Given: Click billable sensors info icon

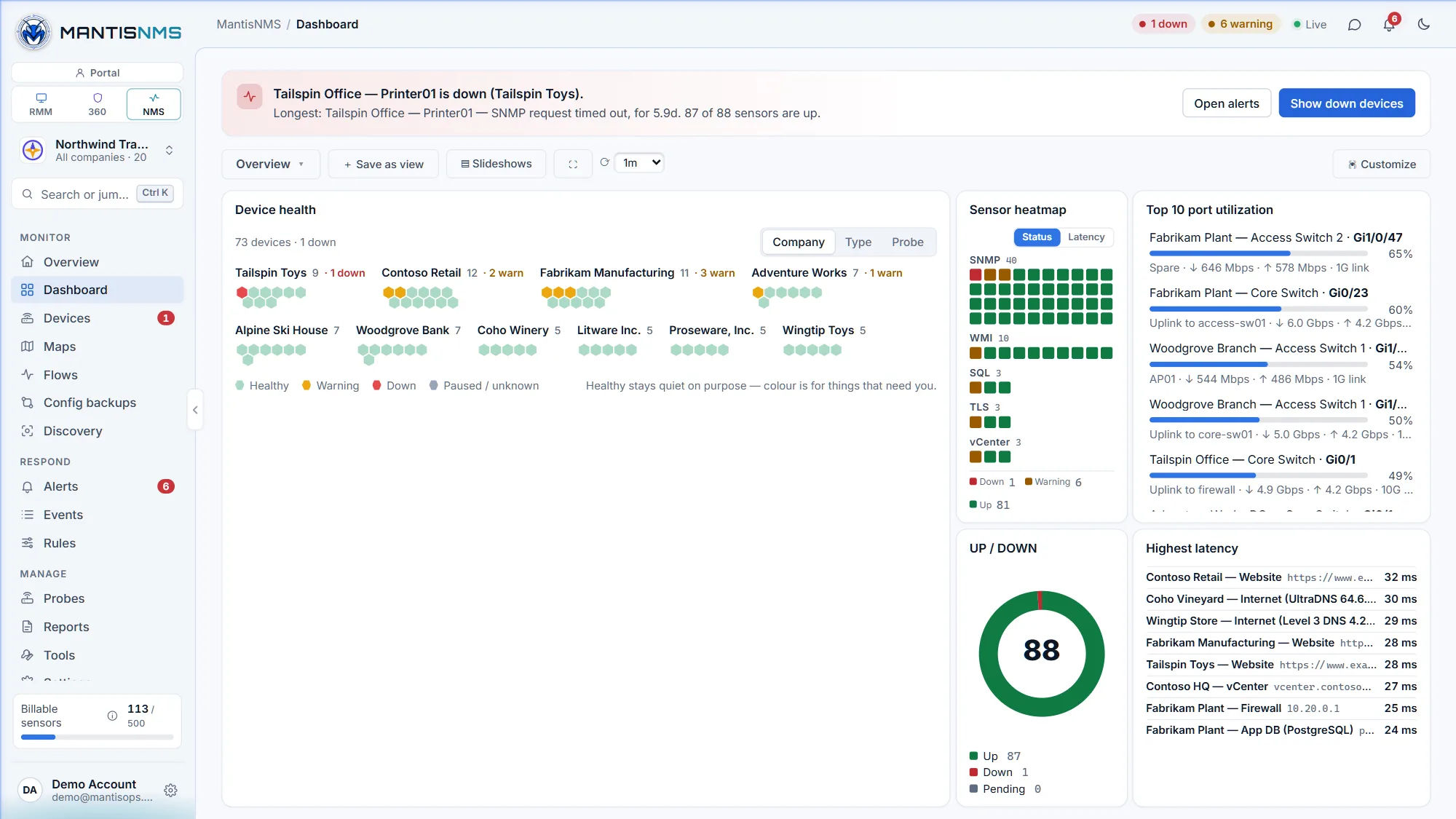Looking at the screenshot, I should pyautogui.click(x=112, y=716).
